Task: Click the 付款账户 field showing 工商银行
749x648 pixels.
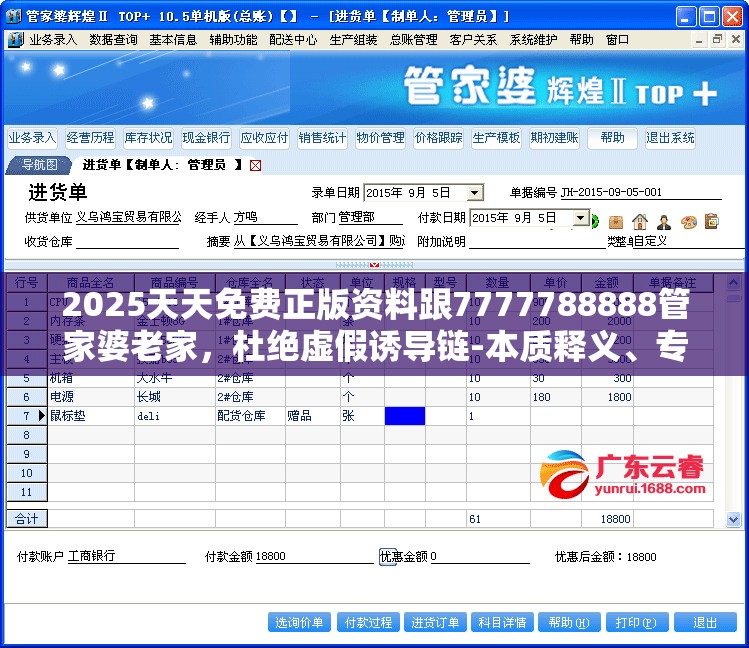Action: pyautogui.click(x=127, y=556)
